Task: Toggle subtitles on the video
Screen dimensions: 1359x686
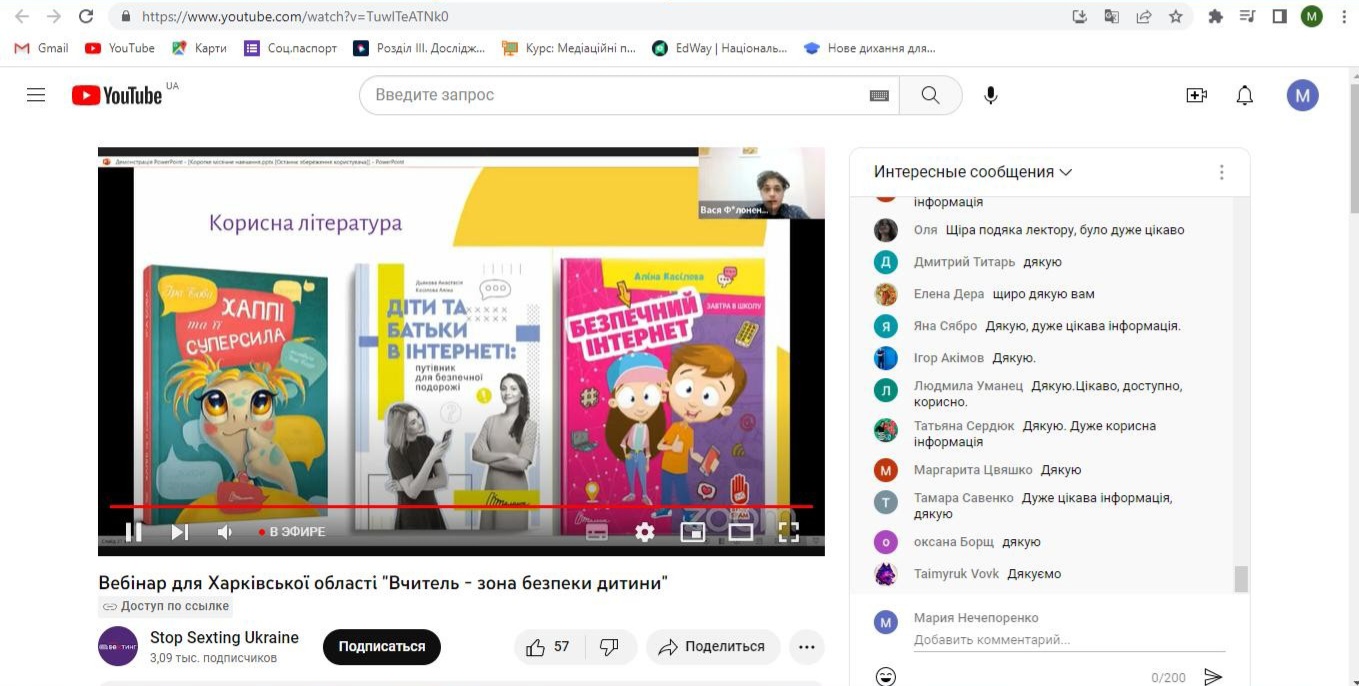Action: [597, 532]
